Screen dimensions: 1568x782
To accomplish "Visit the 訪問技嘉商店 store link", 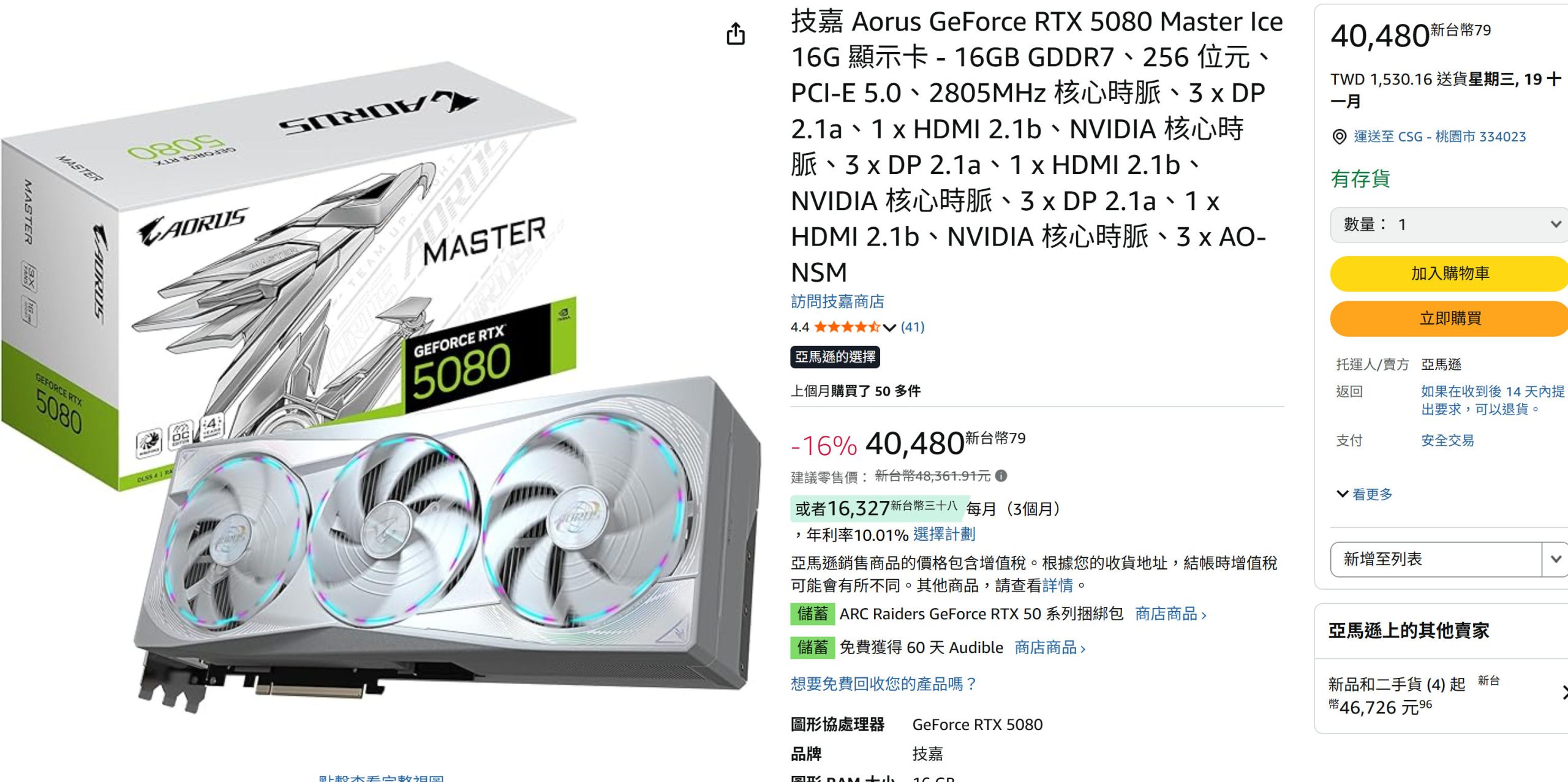I will [837, 301].
